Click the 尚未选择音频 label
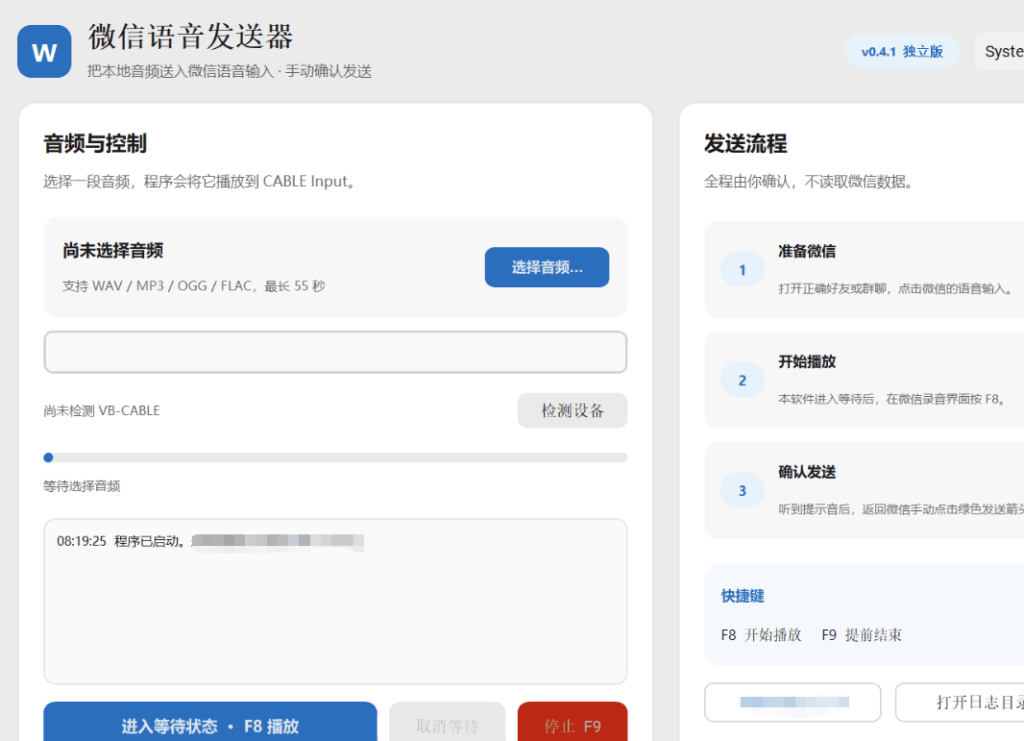 (x=113, y=251)
